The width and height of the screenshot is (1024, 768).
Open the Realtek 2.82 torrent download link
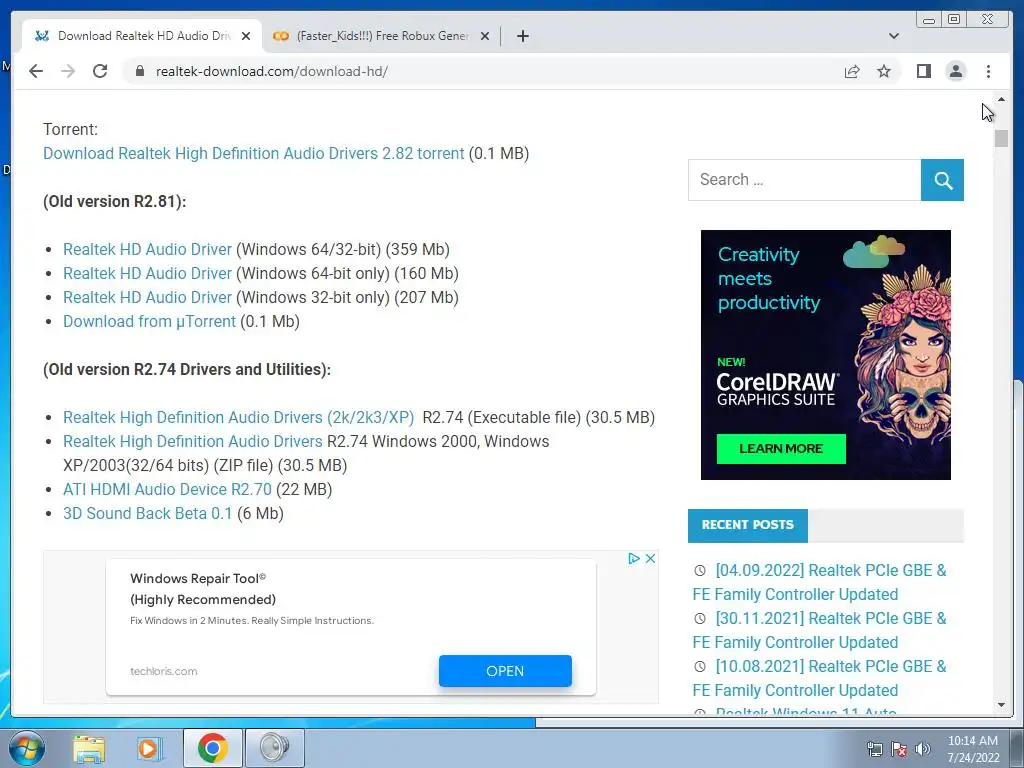tap(253, 153)
